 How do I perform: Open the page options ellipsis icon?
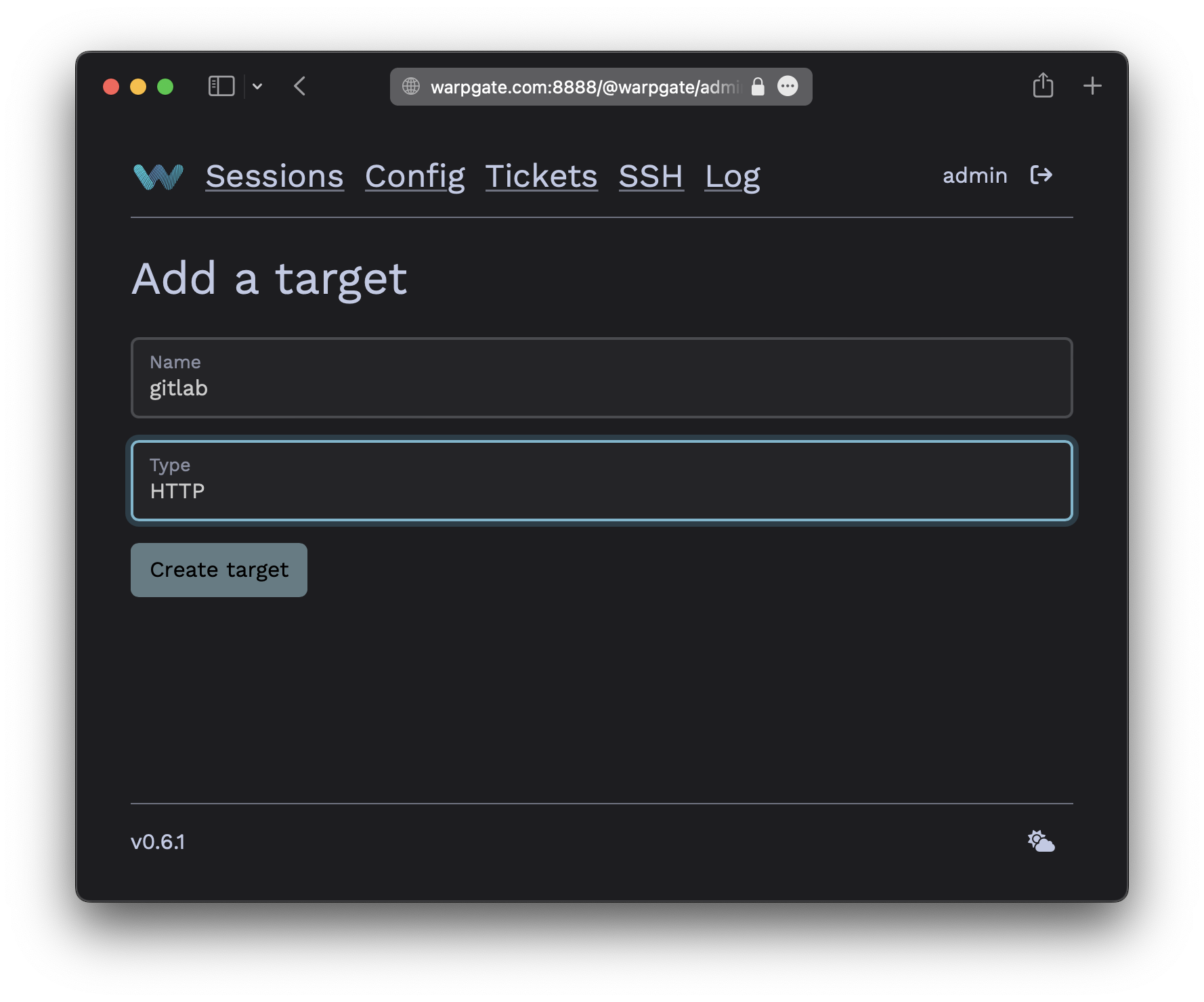pos(788,86)
